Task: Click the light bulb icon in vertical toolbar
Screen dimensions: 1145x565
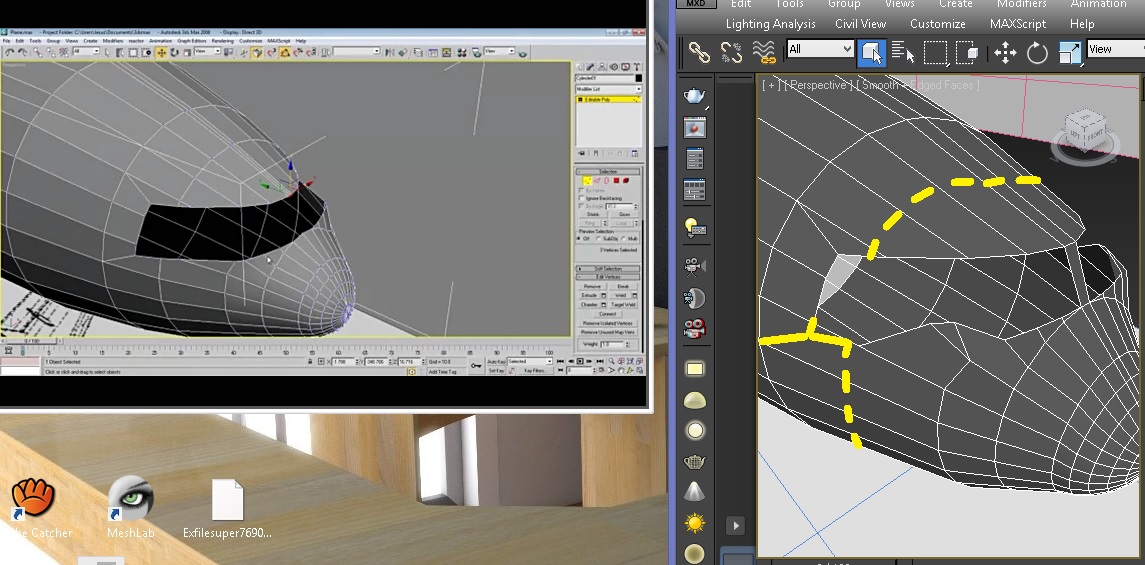Action: (694, 228)
